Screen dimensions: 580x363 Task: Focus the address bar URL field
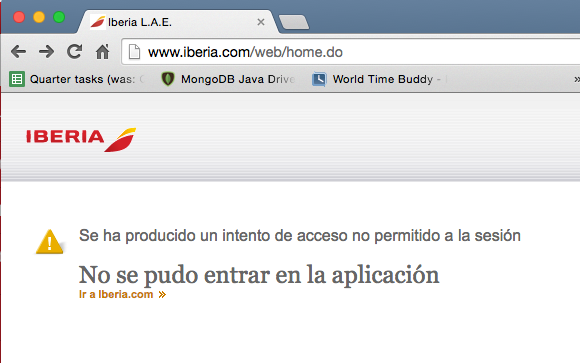[x=351, y=52]
